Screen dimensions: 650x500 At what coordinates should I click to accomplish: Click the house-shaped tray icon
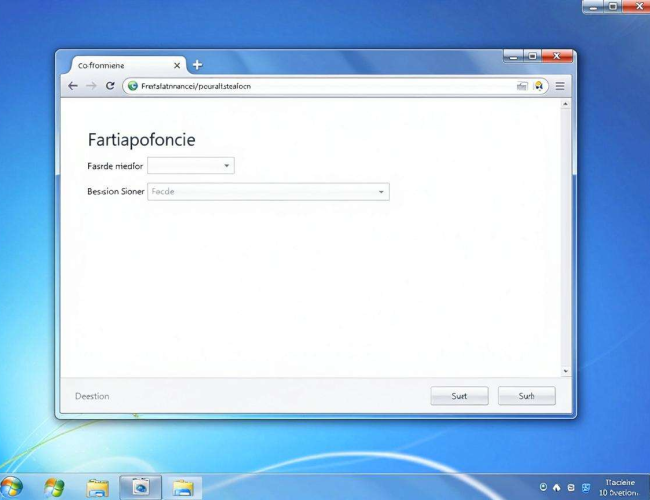(557, 488)
